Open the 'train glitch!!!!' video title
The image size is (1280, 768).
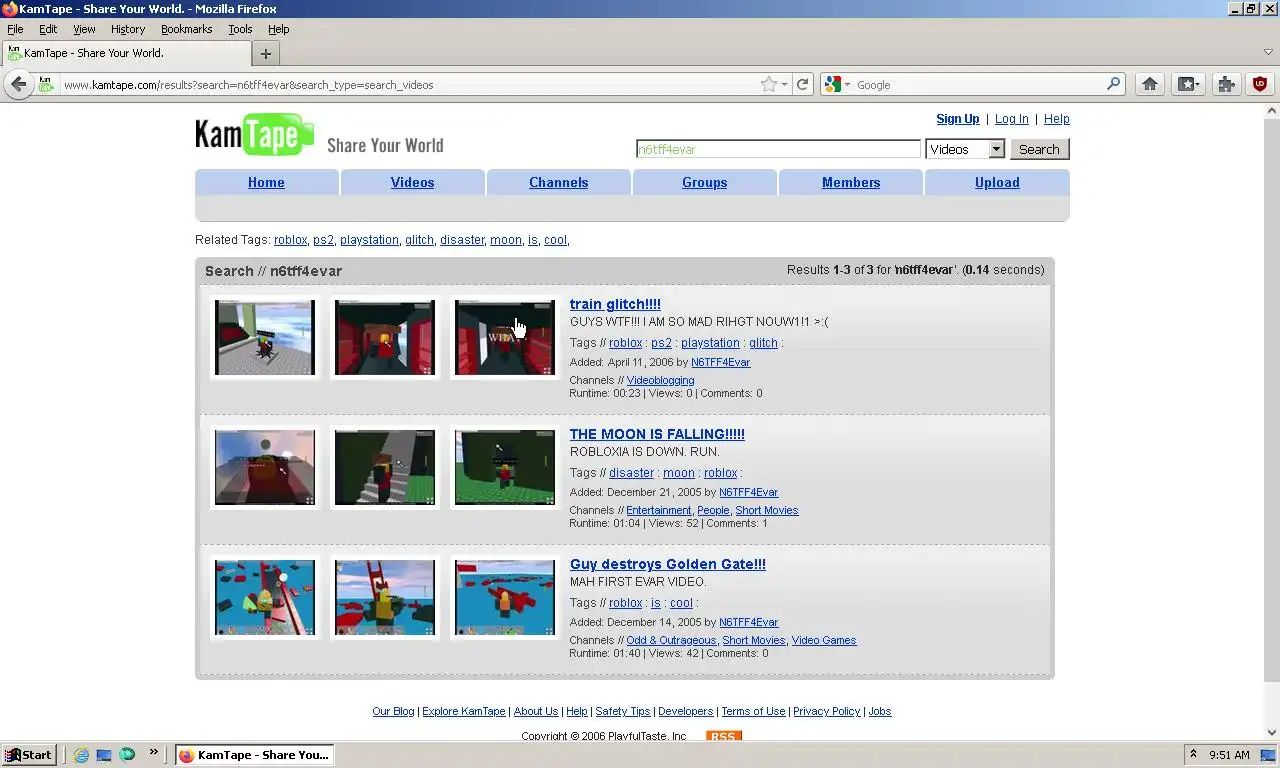point(615,304)
